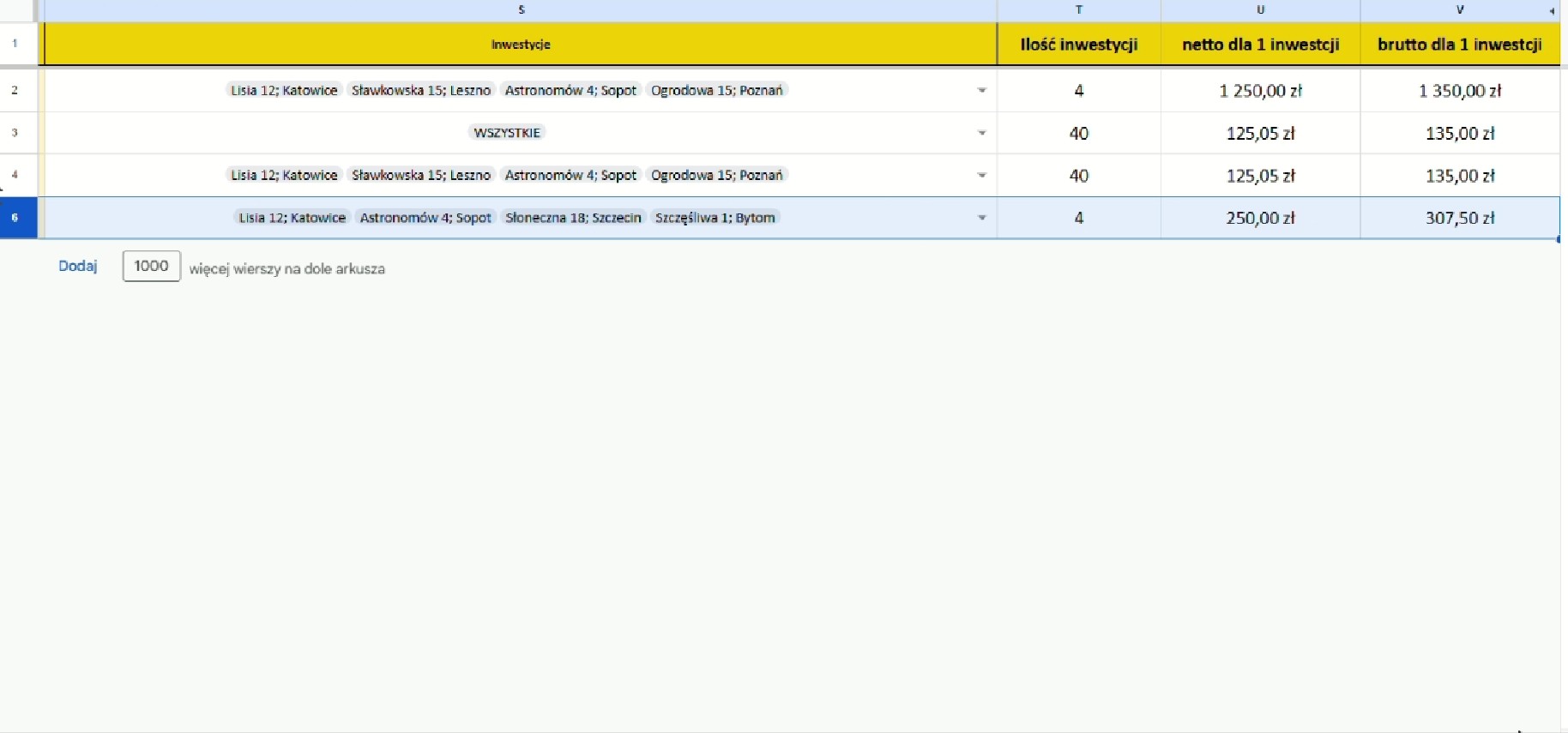Click Ogrodowa 15; Poznań chip in row 2
This screenshot has height=733, width=1568.
click(x=717, y=90)
